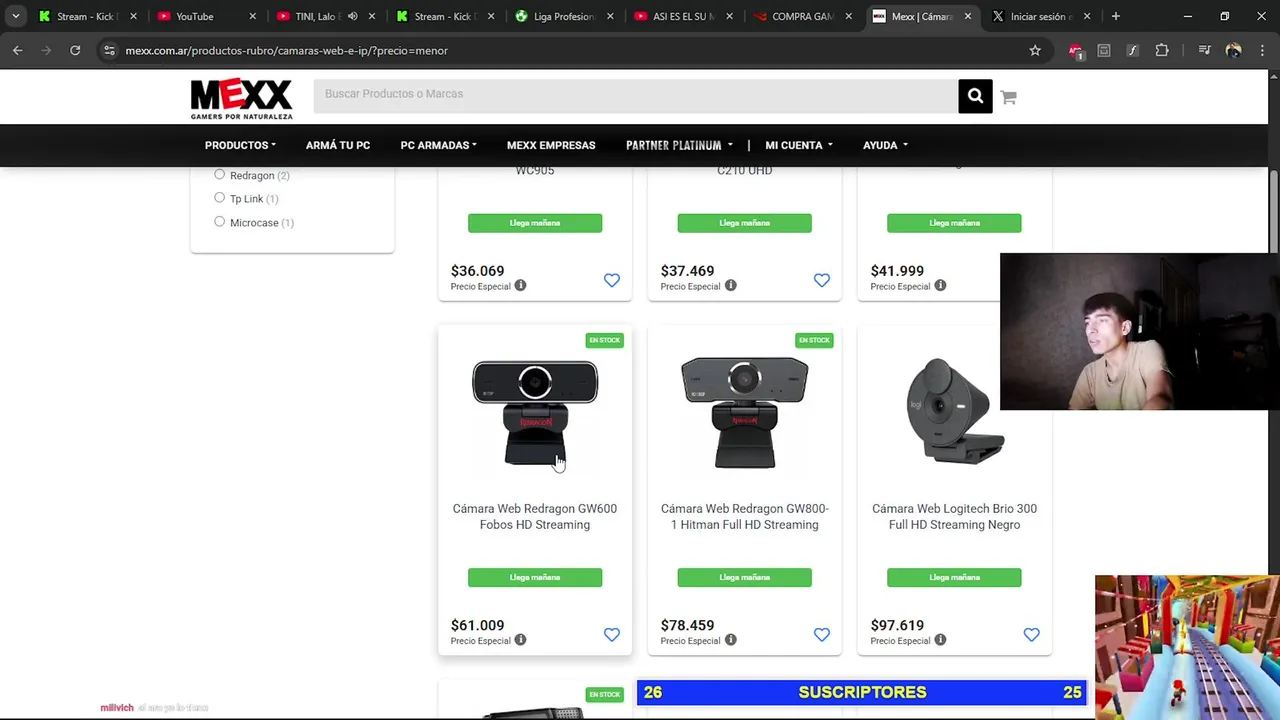This screenshot has height=720, width=1280.
Task: Open Cámara Web Logitech Brio 300 title link
Action: [955, 517]
